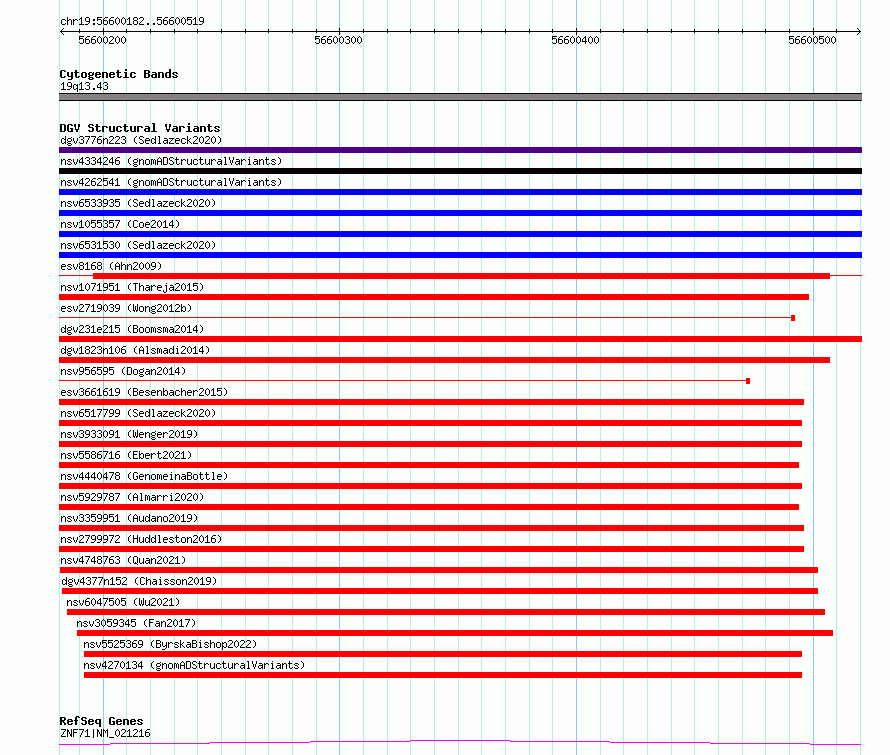Click the red bar under dgv231e215
This screenshot has height=755, width=890.
click(460, 339)
